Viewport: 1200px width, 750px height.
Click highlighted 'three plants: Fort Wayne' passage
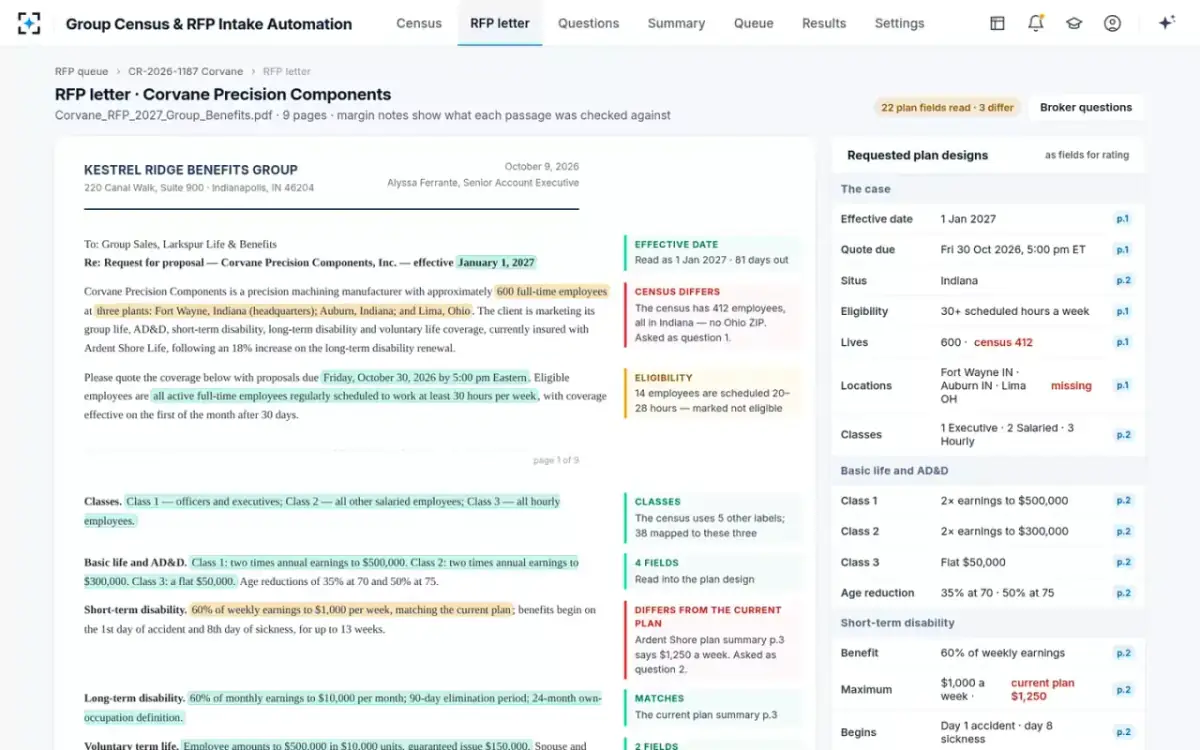tap(284, 311)
